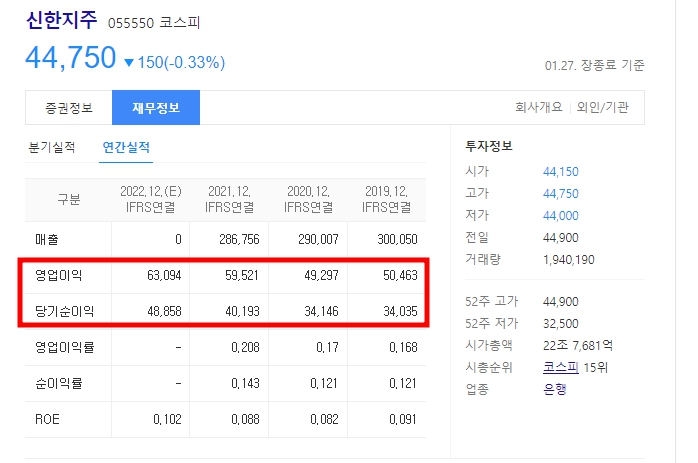Click the current price 44,750
Screen dimensions: 698x463
pos(71,58)
